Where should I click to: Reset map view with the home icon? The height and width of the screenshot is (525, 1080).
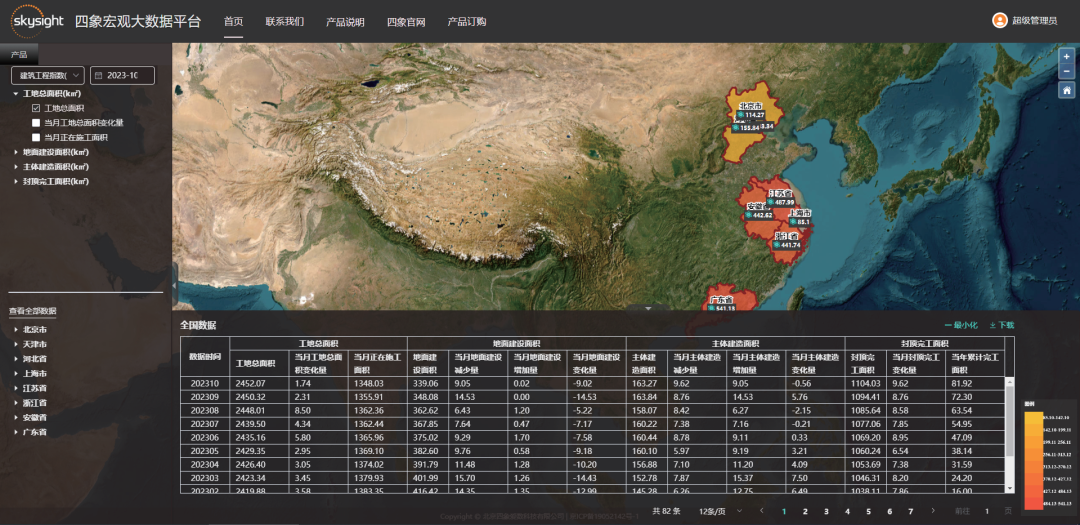pyautogui.click(x=1067, y=91)
